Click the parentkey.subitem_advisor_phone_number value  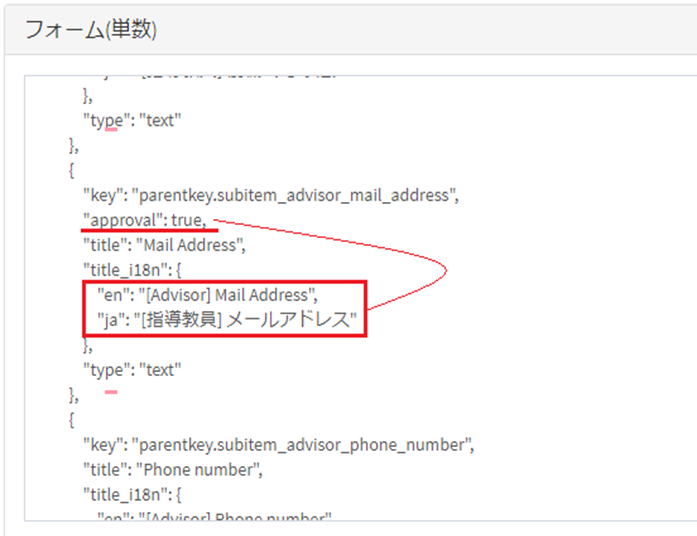[x=302, y=443]
